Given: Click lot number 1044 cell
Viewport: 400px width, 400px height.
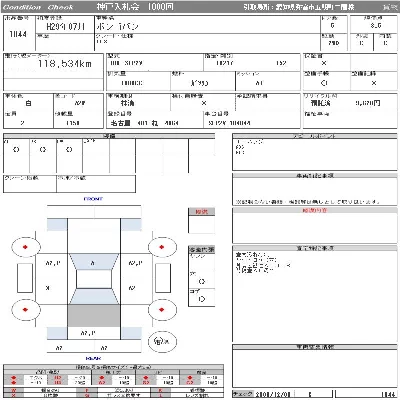Looking at the screenshot, I should tap(18, 34).
